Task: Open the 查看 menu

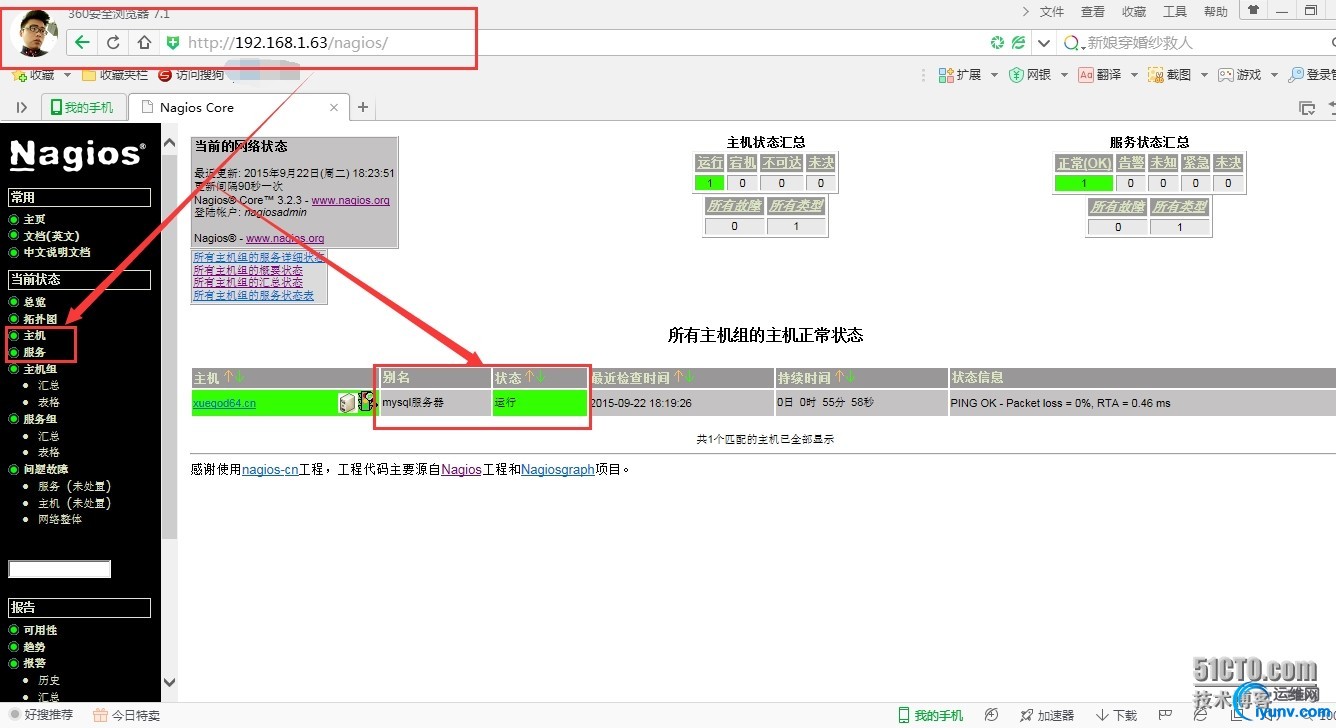Action: tap(1093, 11)
